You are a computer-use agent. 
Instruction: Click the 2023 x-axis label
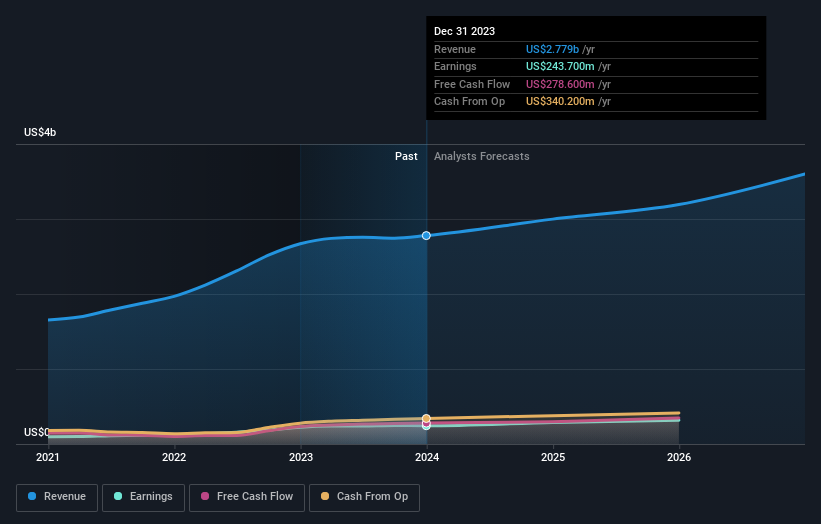[x=301, y=457]
